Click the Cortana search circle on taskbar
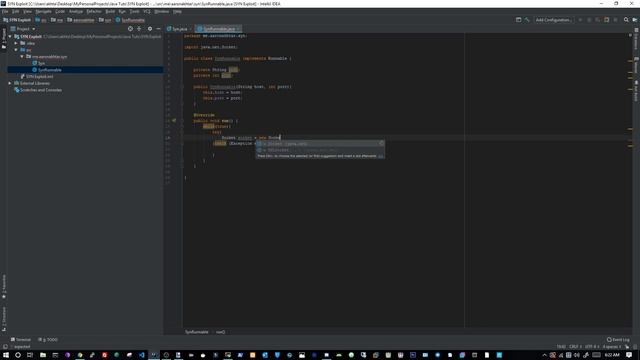Viewport: 640px width, 360px height. (x=18, y=355)
